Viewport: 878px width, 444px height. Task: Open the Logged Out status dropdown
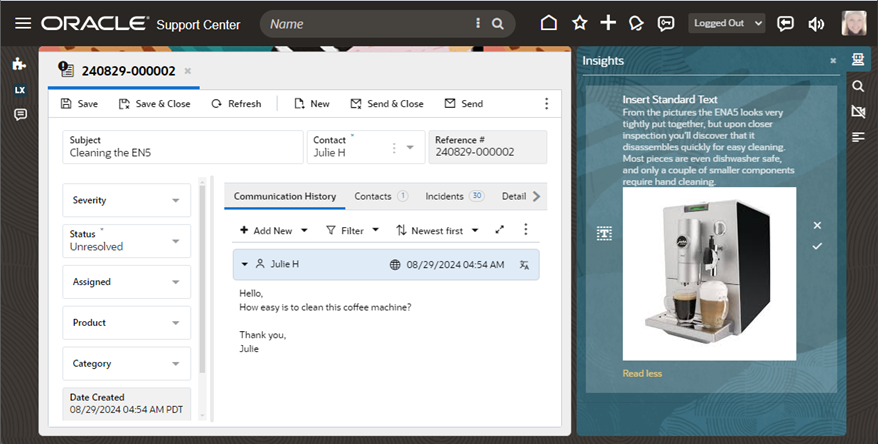[x=726, y=23]
